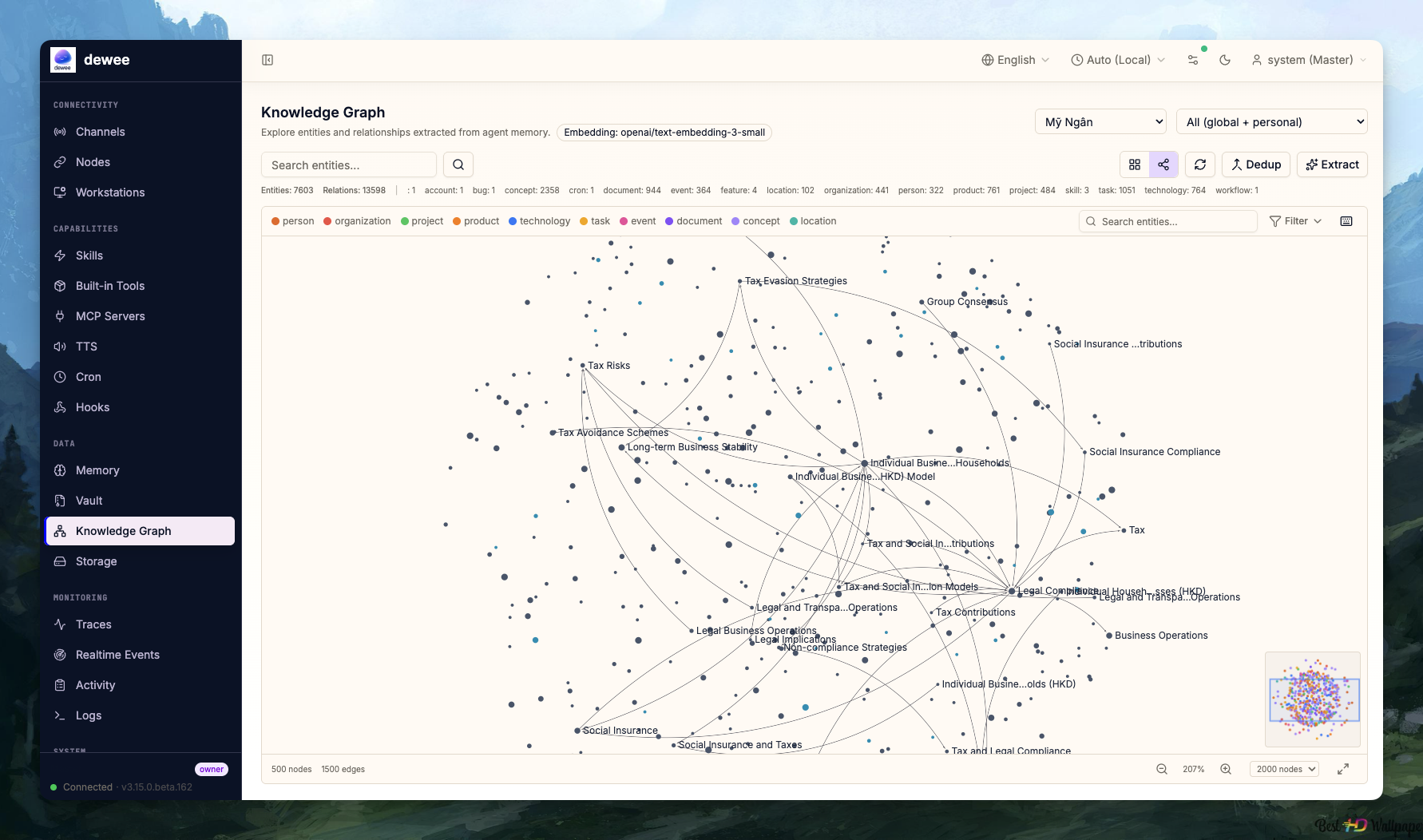1423x840 pixels.
Task: Toggle the location legend entry
Action: click(813, 221)
